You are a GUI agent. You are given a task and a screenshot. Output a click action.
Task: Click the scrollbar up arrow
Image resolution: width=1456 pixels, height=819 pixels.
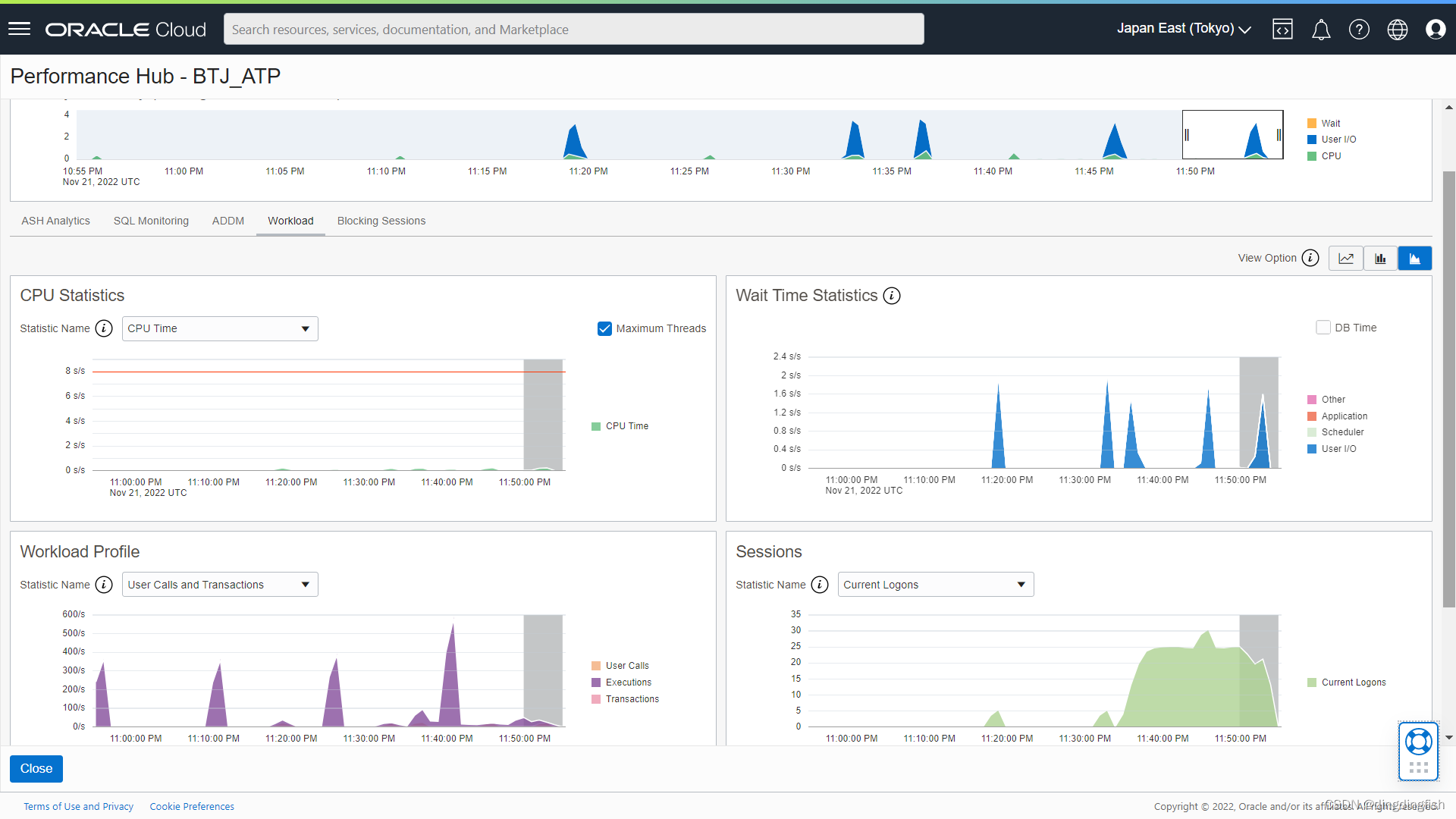click(x=1449, y=108)
